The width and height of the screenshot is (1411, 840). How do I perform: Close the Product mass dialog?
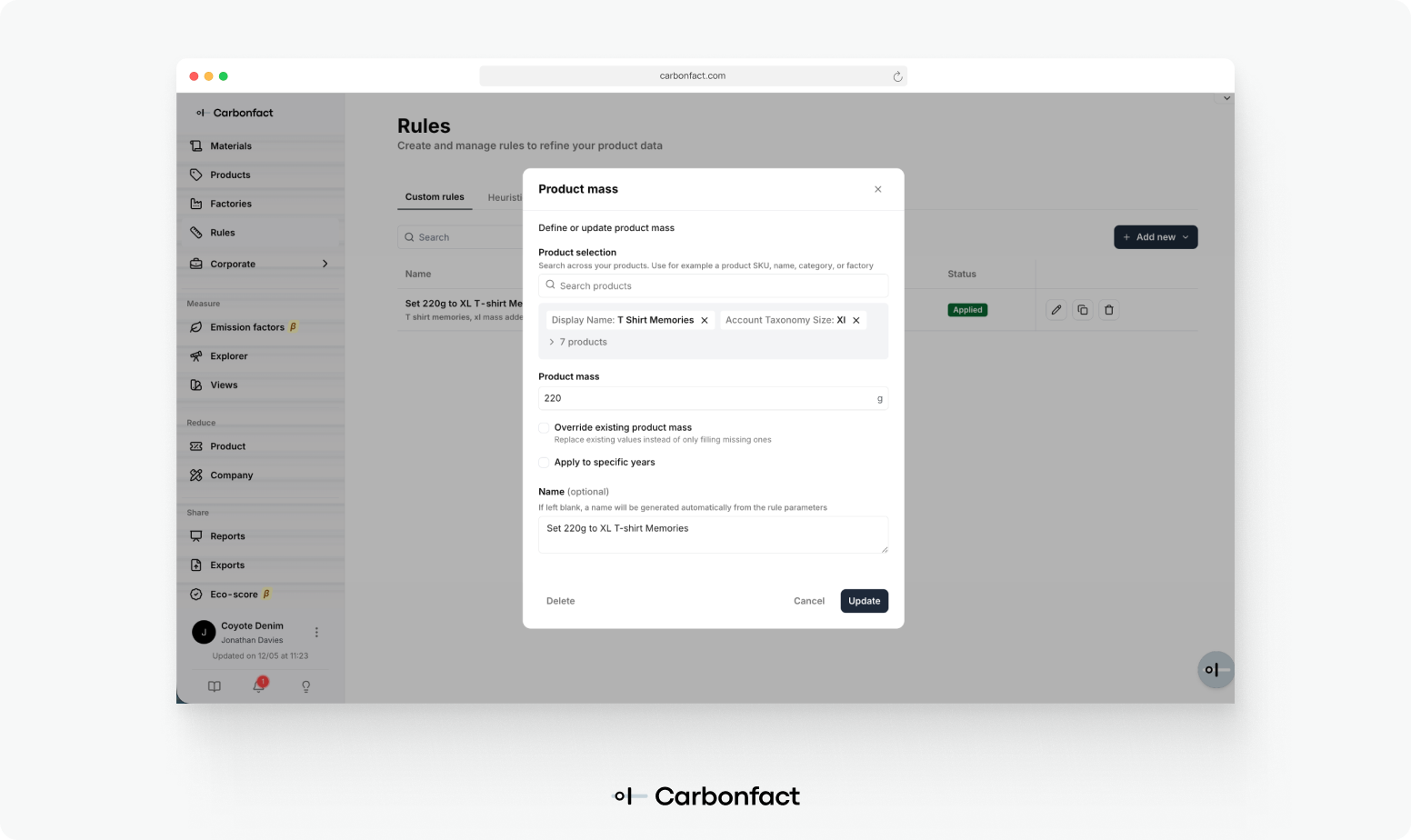[878, 189]
